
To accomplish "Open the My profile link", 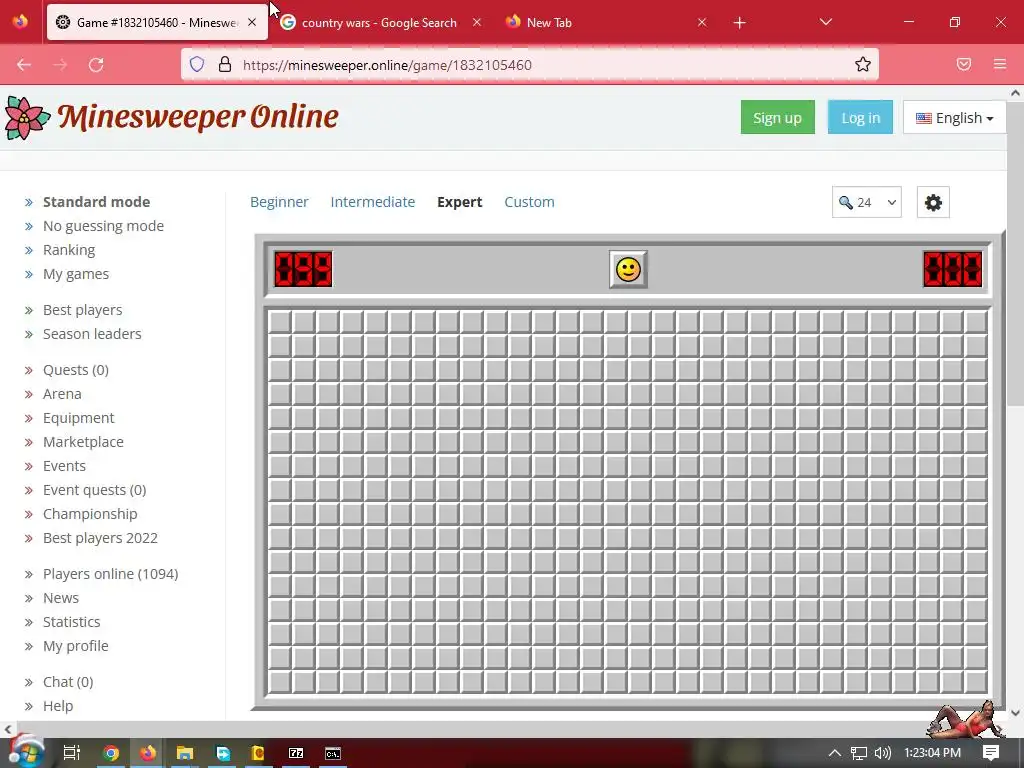I will [x=76, y=646].
